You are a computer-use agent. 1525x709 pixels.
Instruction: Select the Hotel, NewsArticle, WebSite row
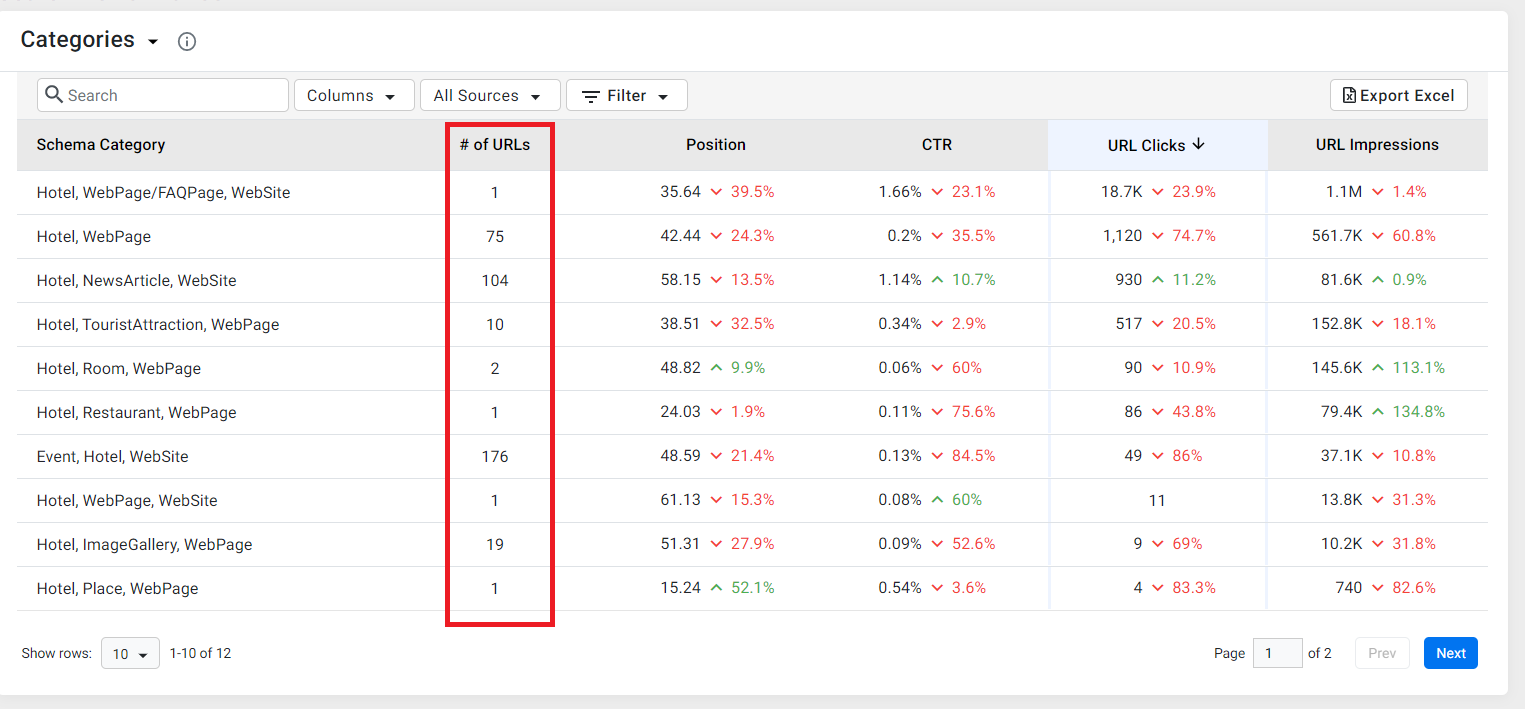pos(752,280)
